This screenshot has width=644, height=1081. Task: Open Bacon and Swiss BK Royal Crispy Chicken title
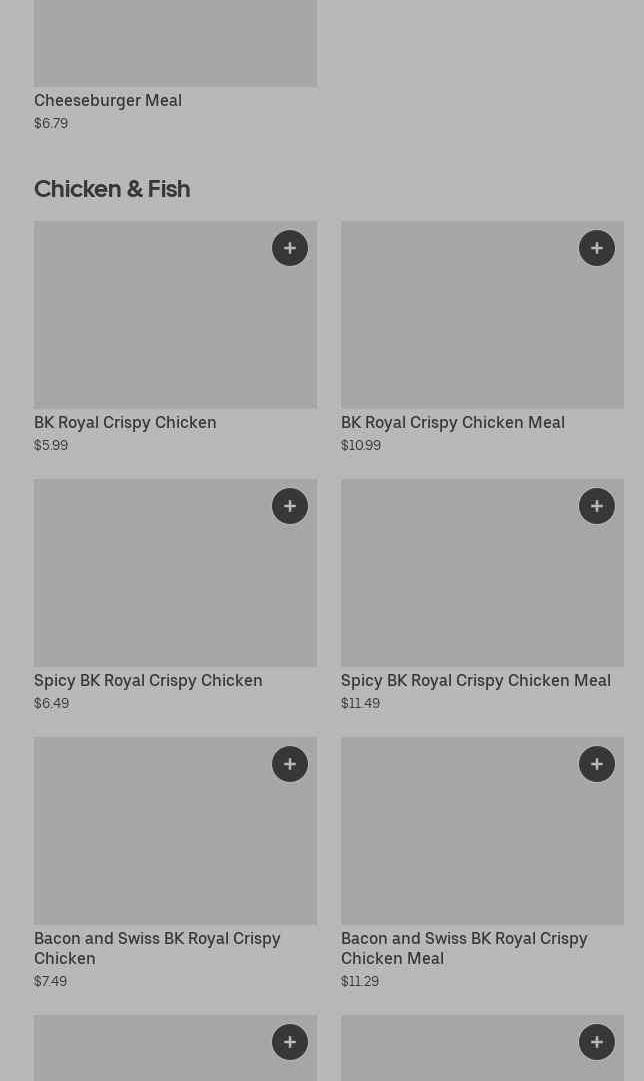coord(157,948)
